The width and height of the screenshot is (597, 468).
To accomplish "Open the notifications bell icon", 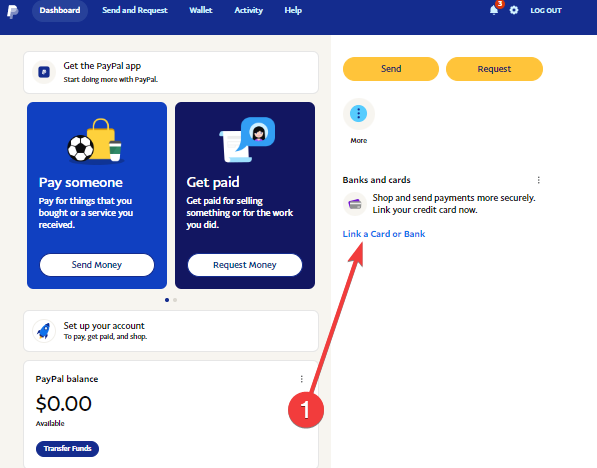I will point(494,10).
